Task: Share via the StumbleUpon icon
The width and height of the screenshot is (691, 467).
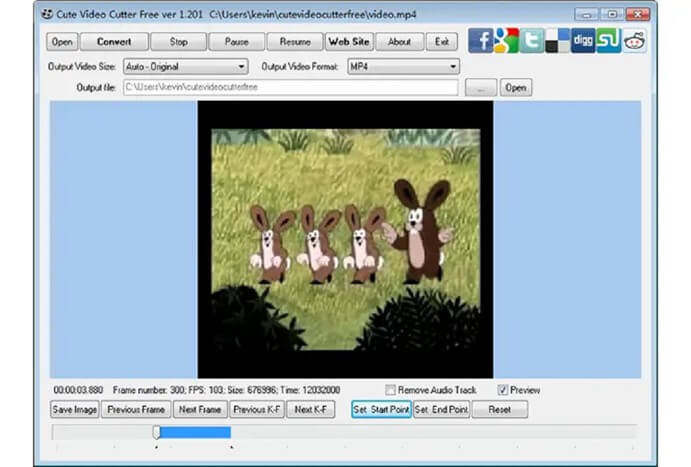Action: 609,41
